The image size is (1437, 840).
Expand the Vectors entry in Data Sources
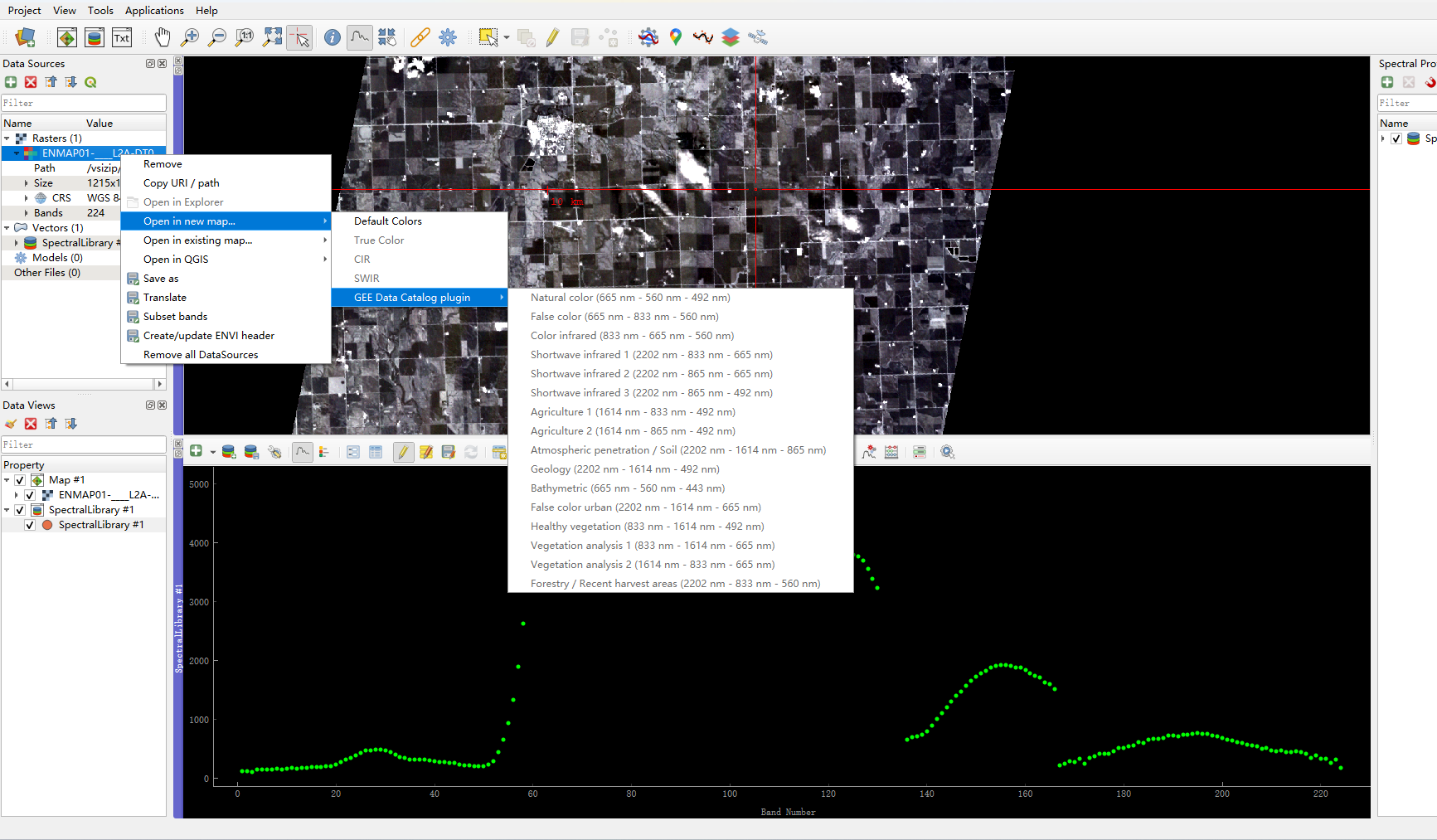coord(7,227)
